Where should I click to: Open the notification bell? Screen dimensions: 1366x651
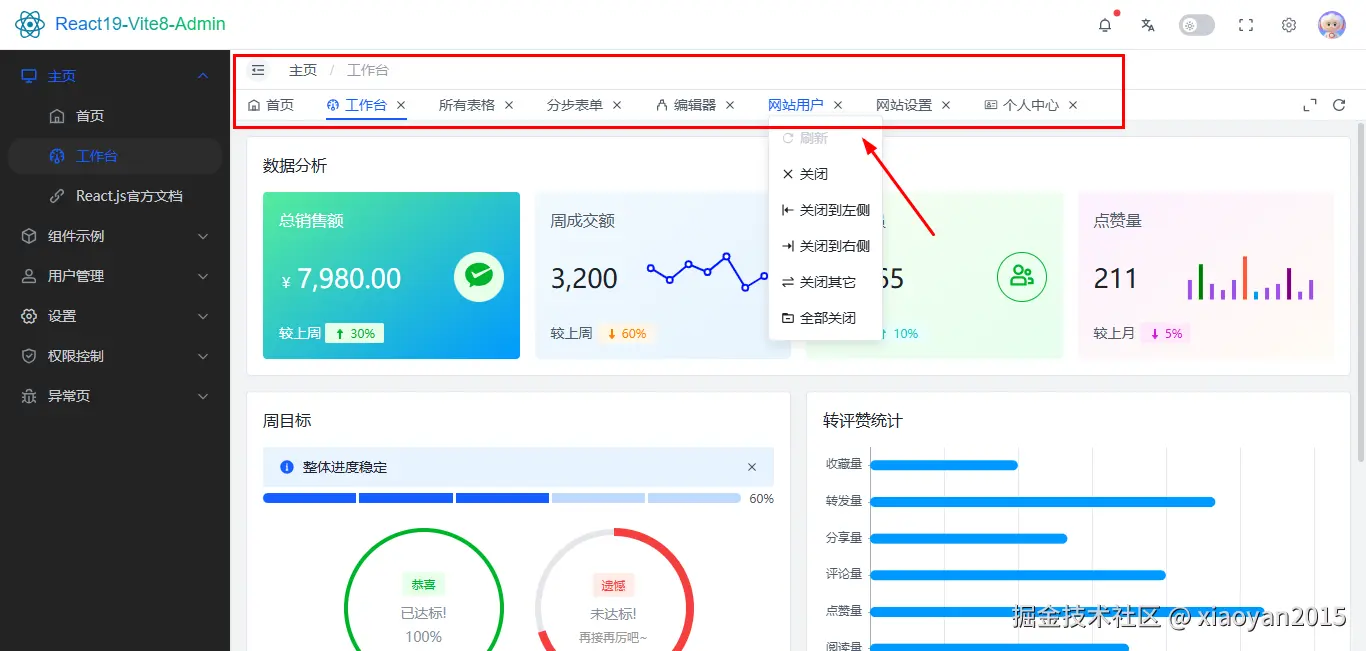[1105, 25]
